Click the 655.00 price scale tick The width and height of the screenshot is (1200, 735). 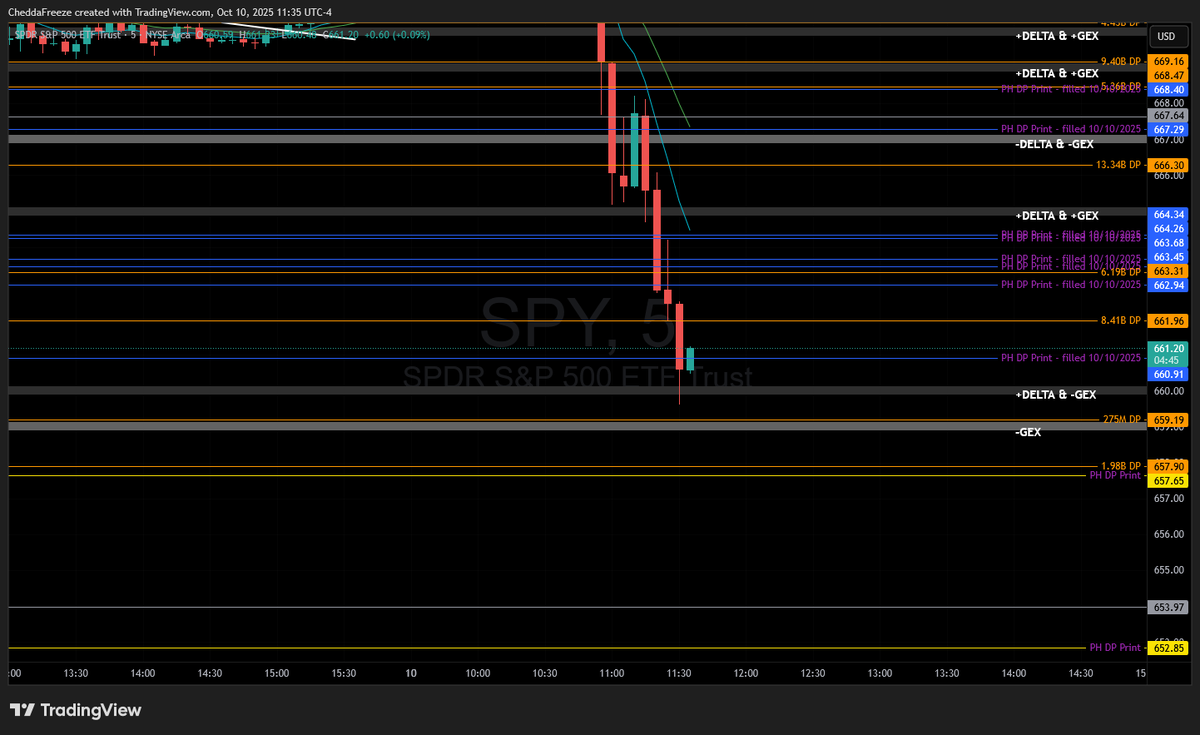(x=1168, y=570)
